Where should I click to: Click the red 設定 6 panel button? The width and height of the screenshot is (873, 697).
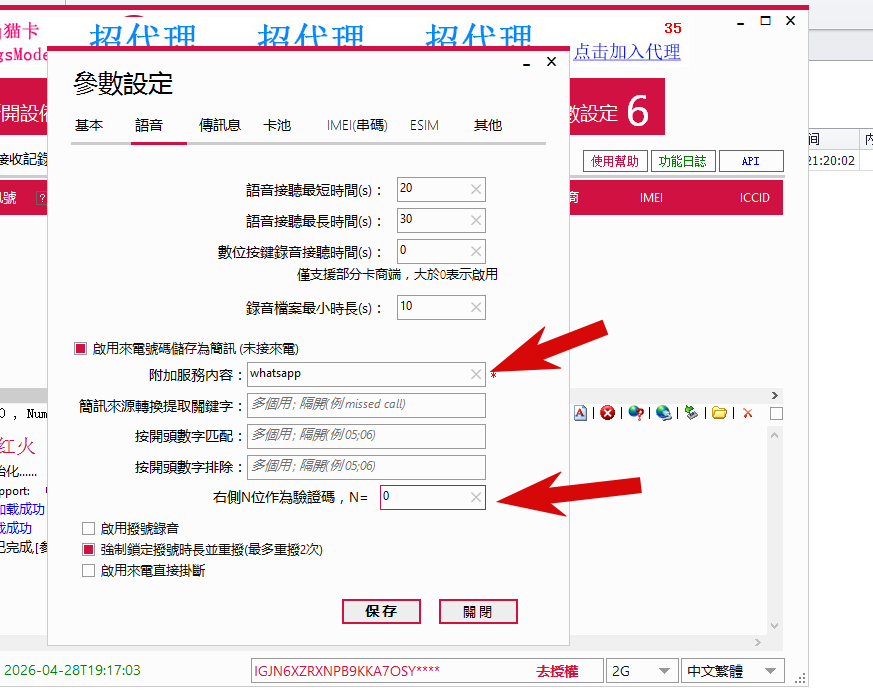617,106
